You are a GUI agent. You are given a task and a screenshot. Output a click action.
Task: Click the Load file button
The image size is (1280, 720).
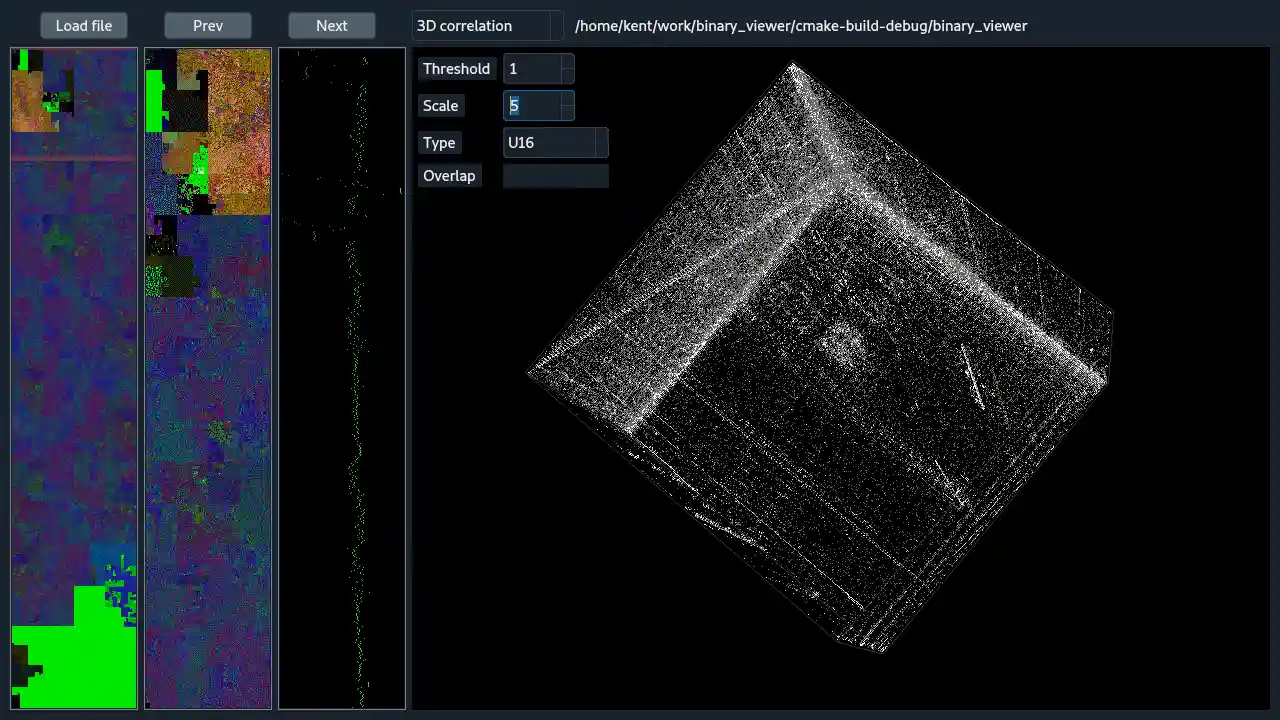coord(84,25)
